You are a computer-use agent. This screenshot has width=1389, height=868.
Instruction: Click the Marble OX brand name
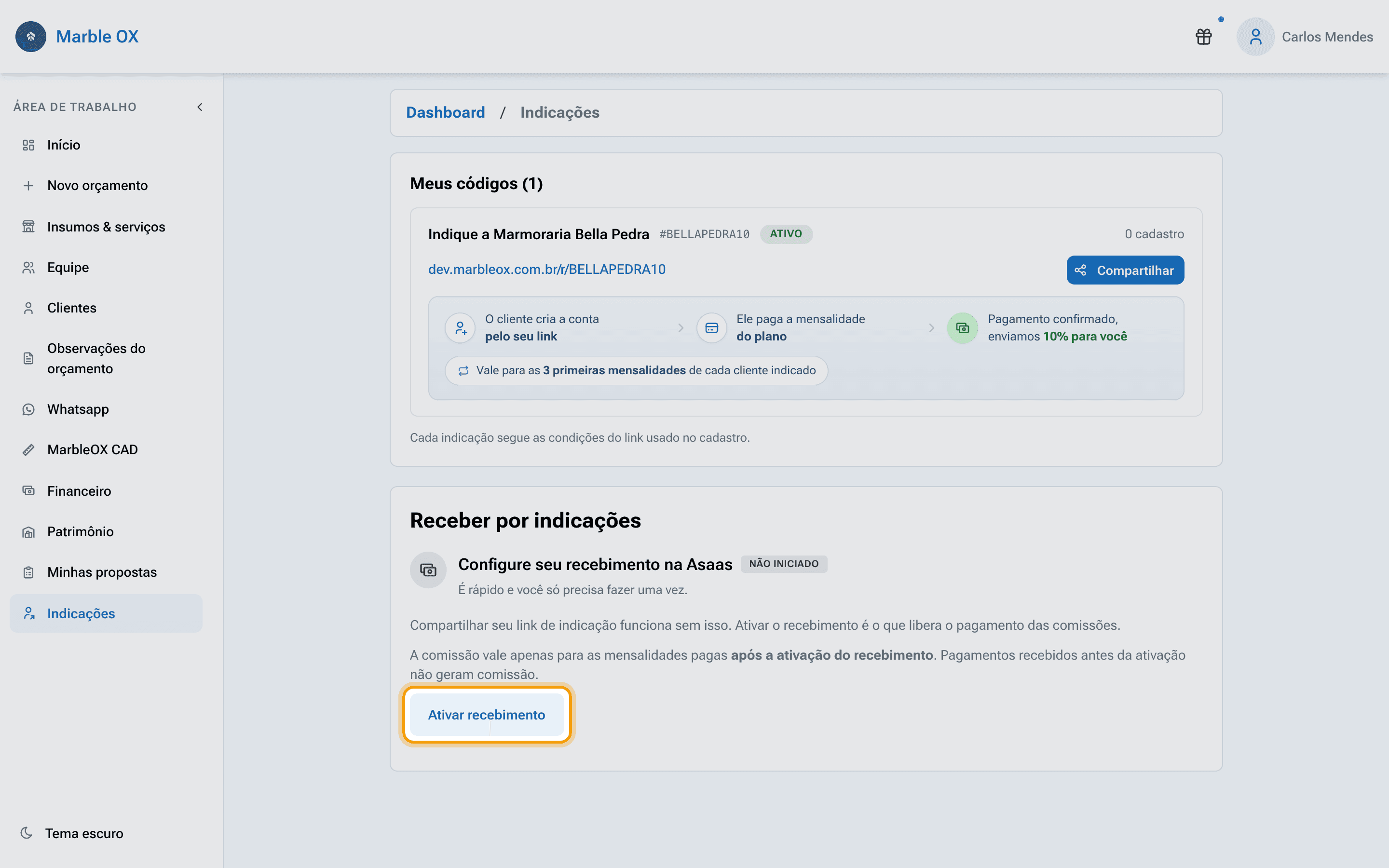click(x=97, y=37)
